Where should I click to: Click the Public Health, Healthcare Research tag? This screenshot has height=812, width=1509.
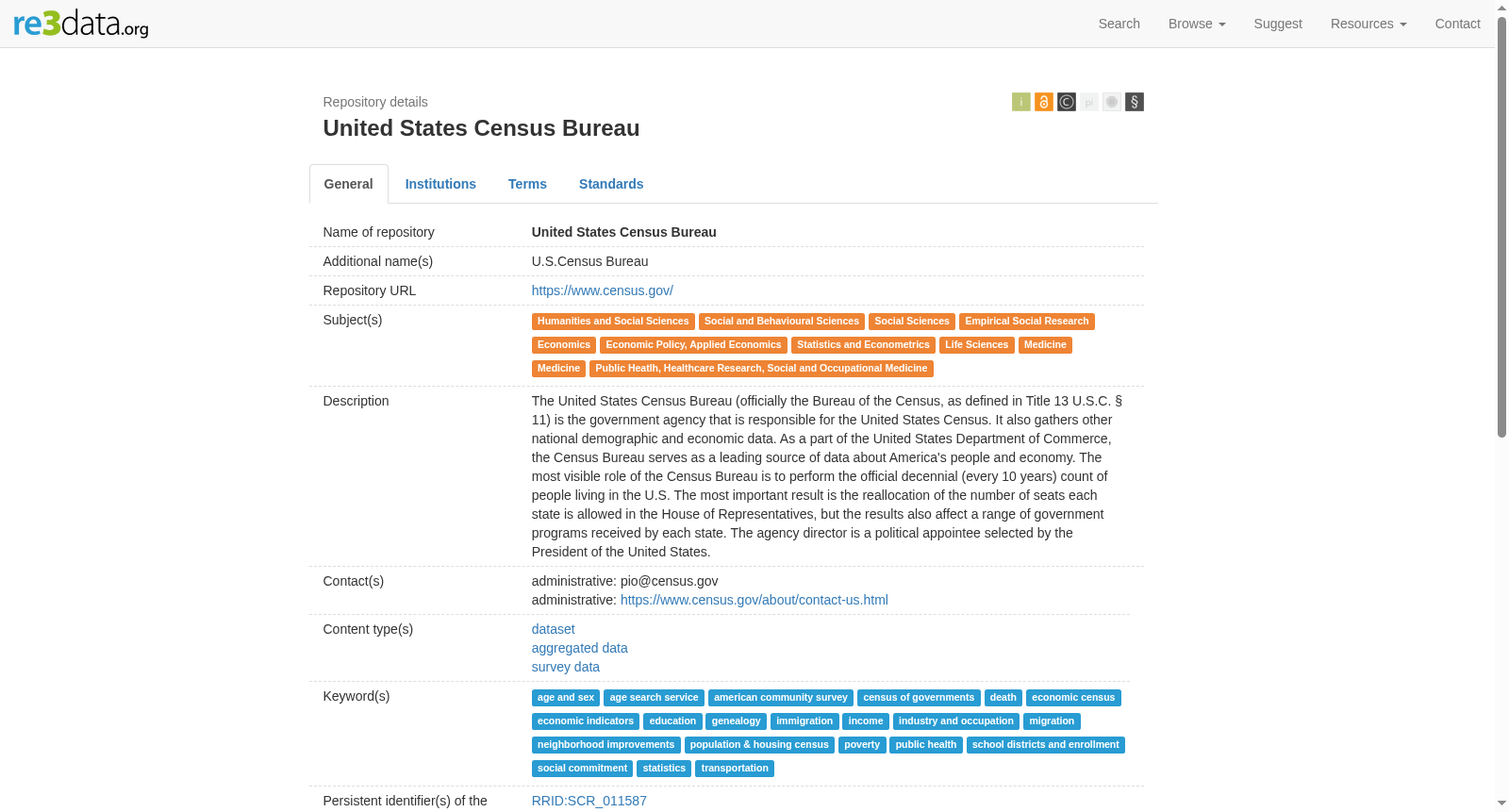tap(761, 369)
